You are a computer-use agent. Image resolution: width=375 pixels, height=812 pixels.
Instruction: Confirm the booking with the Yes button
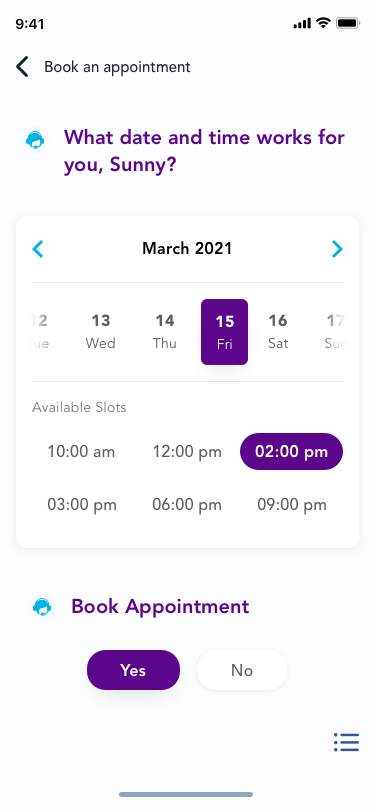(x=133, y=670)
